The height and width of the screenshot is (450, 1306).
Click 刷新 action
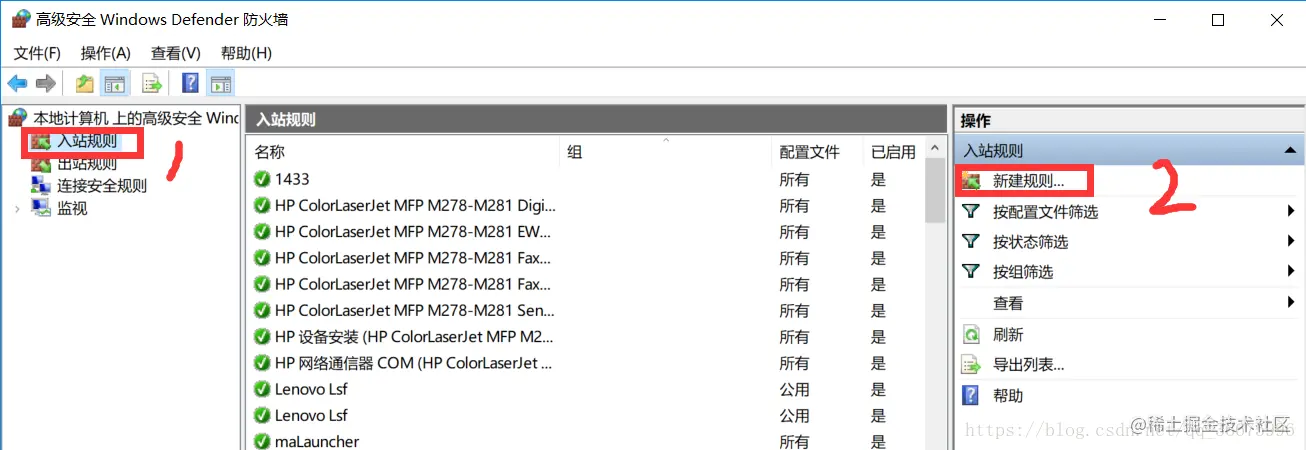click(1008, 334)
